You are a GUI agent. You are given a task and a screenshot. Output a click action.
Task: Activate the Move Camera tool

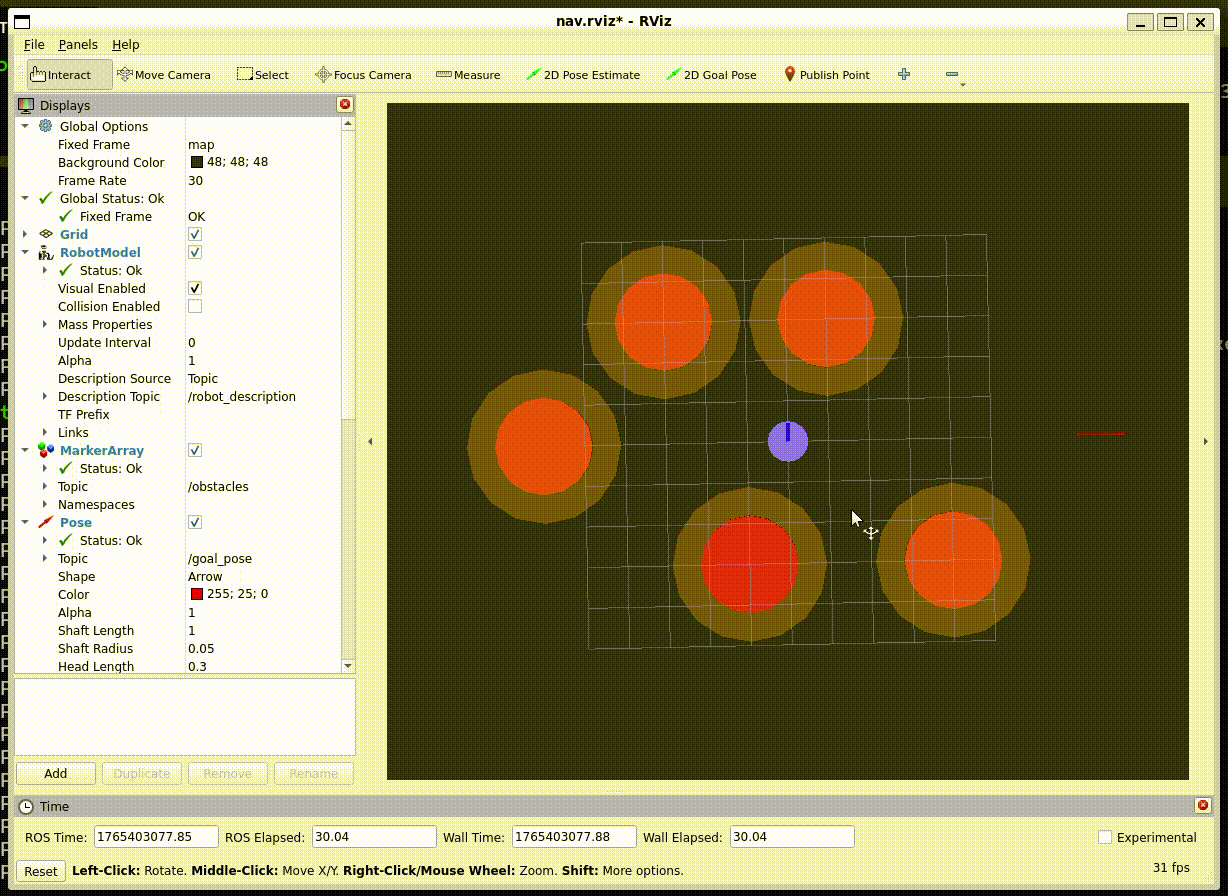[163, 74]
